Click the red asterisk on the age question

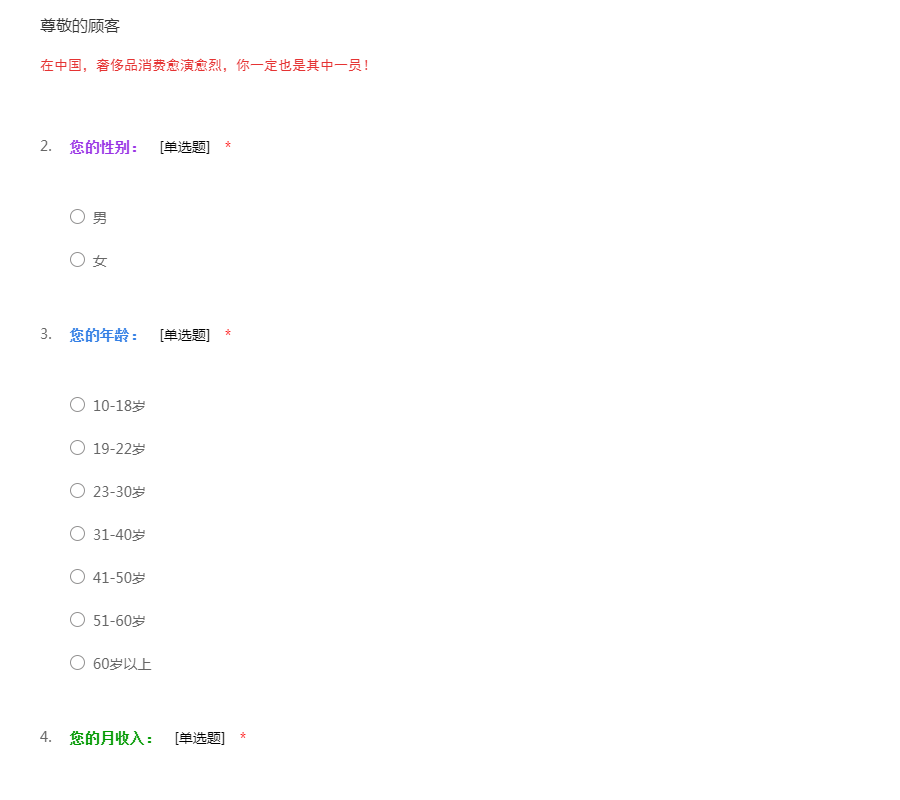tap(228, 336)
